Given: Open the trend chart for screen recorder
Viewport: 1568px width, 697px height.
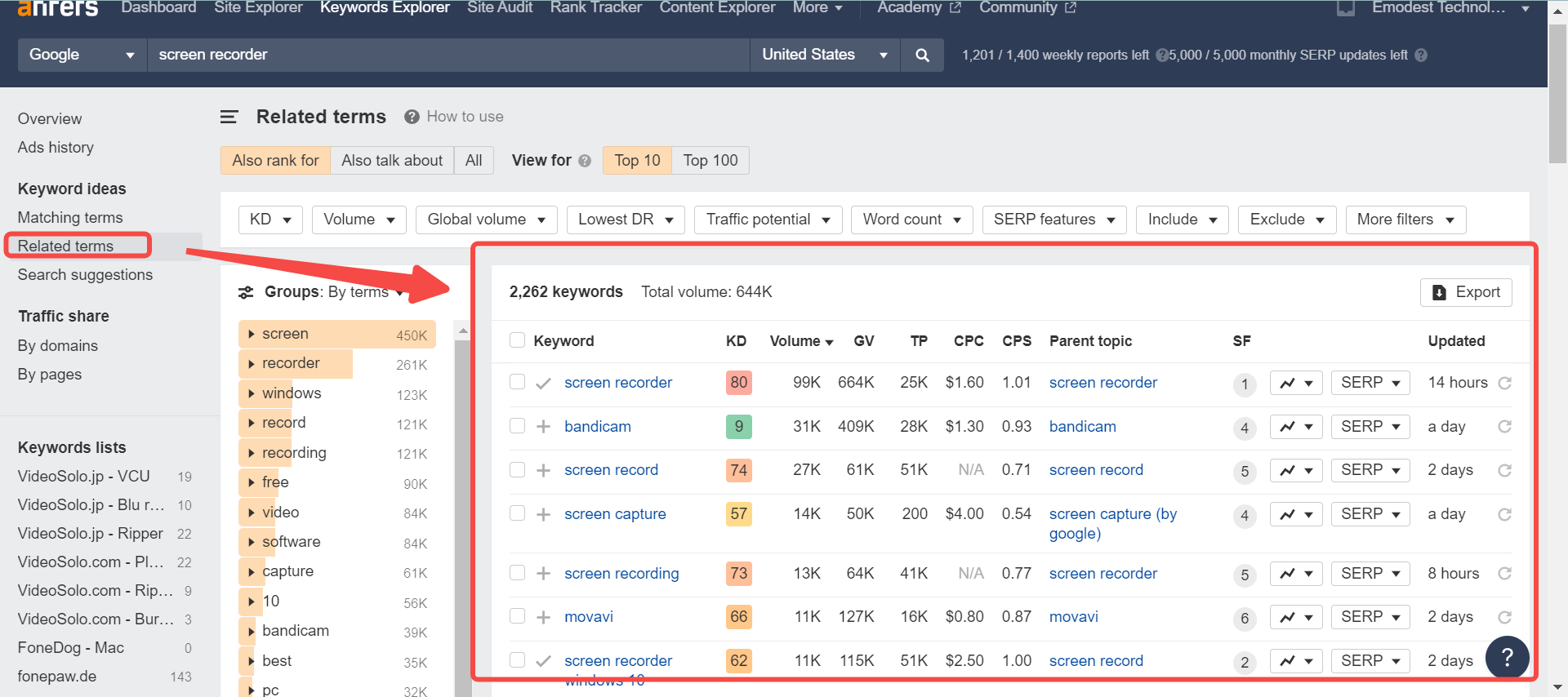Looking at the screenshot, I should pyautogui.click(x=1296, y=383).
